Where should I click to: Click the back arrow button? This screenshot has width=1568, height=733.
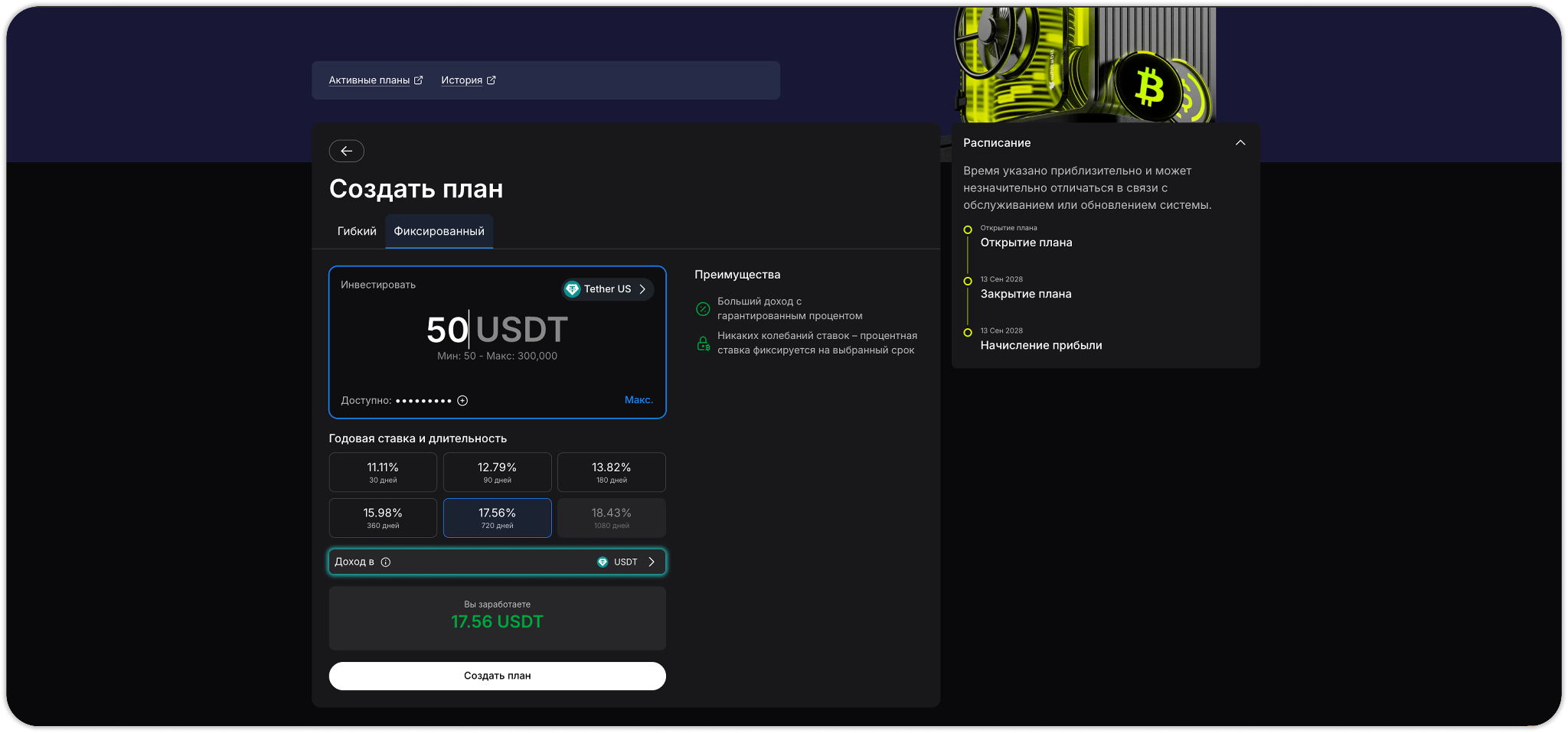(x=346, y=151)
